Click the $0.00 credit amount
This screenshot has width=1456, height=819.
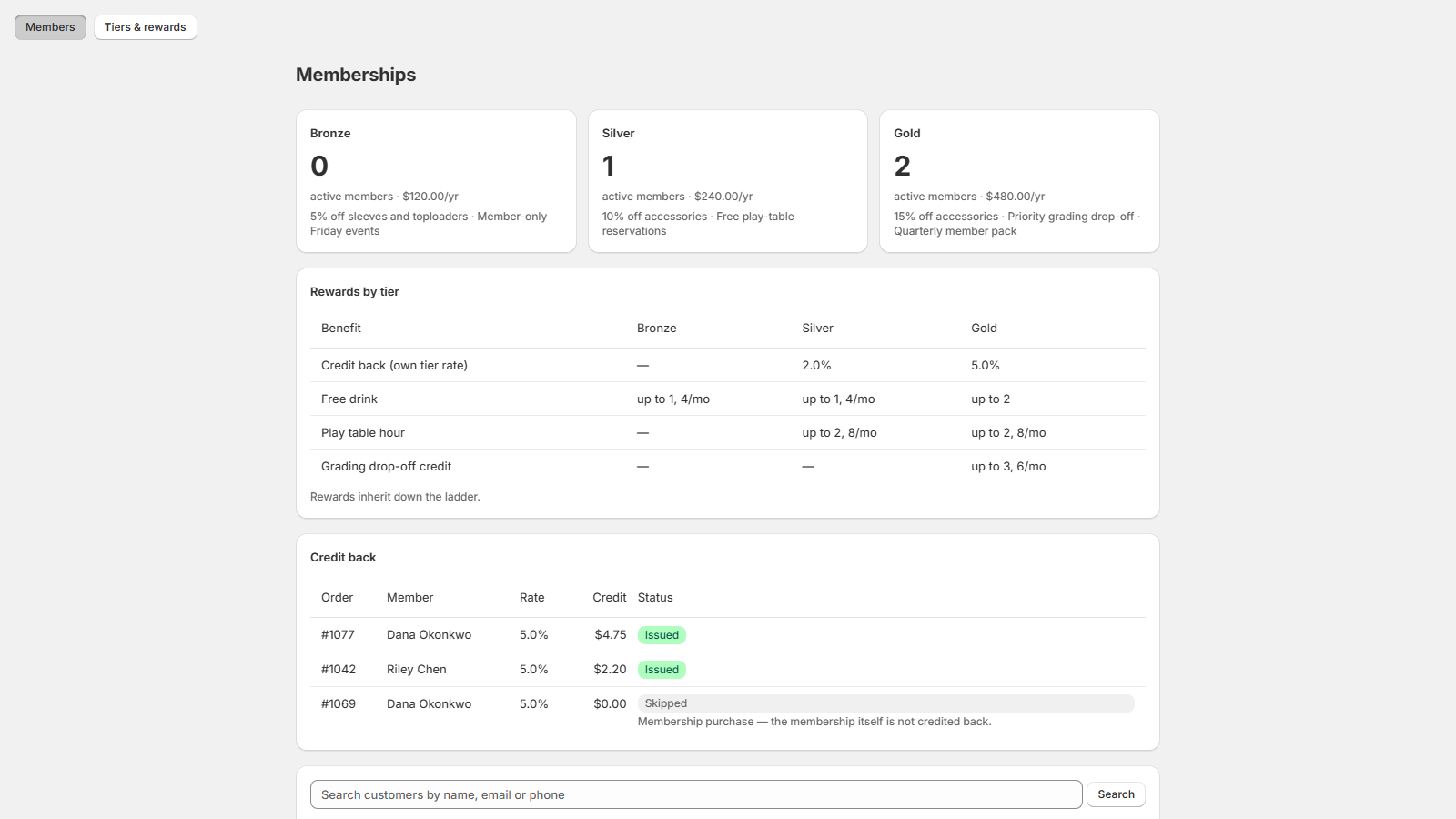[x=610, y=703]
